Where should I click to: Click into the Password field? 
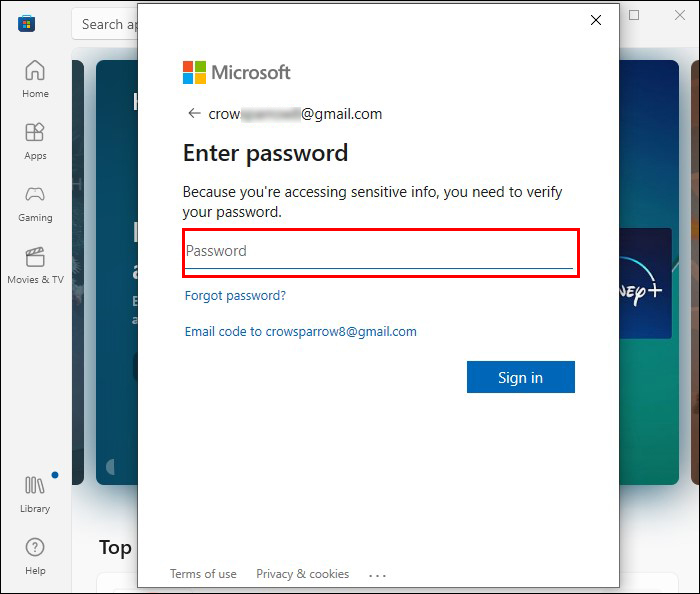pyautogui.click(x=379, y=251)
